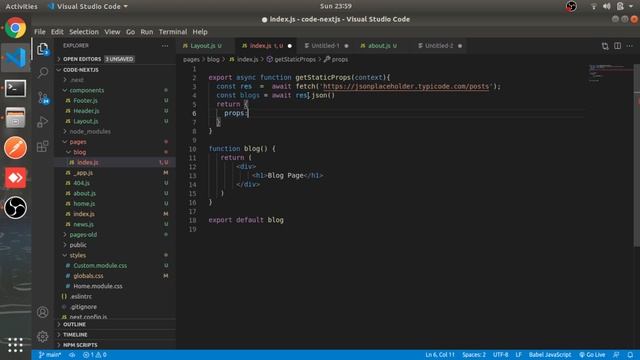Open the notifications bell in status bar
This screenshot has width=640, height=360.
point(630,355)
